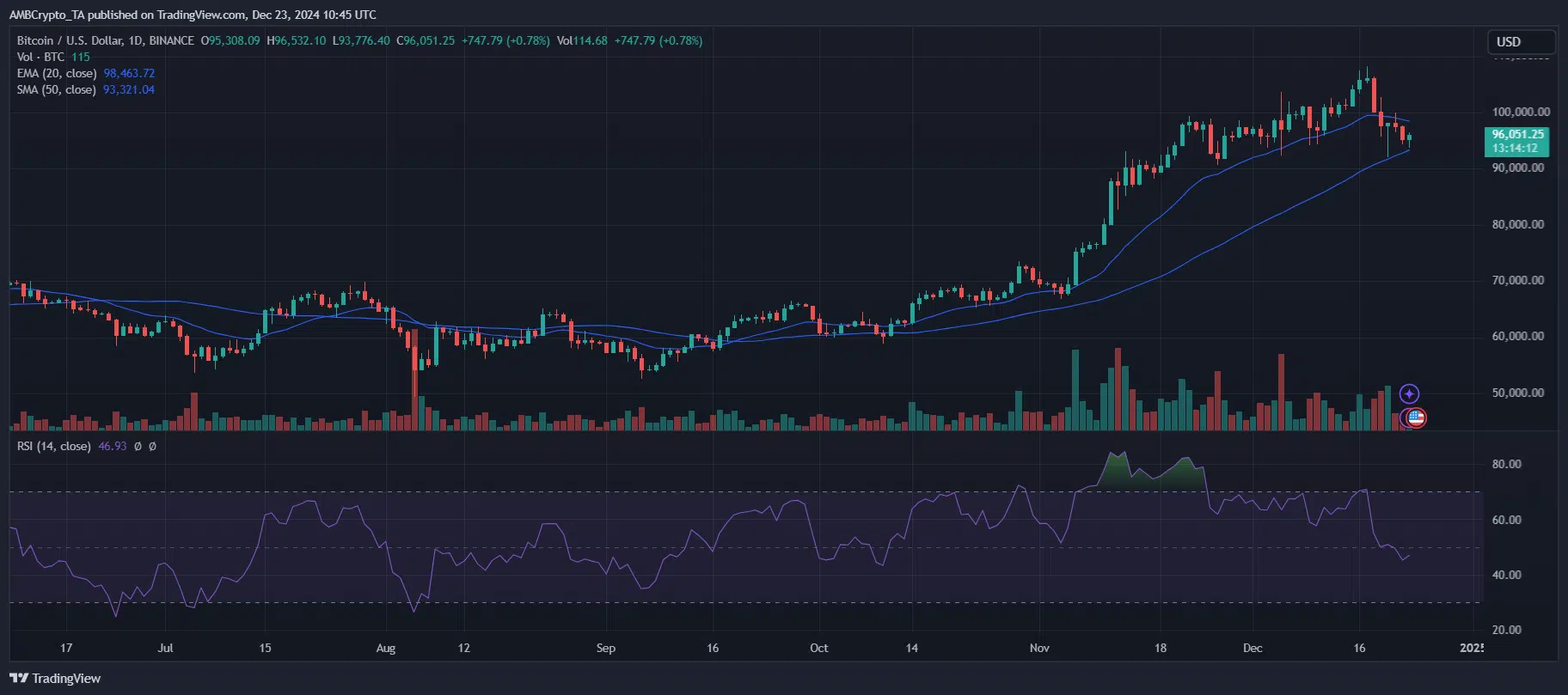Screen dimensions: 1568x695
Task: Click the high price H96,532.10
Action: (x=297, y=40)
